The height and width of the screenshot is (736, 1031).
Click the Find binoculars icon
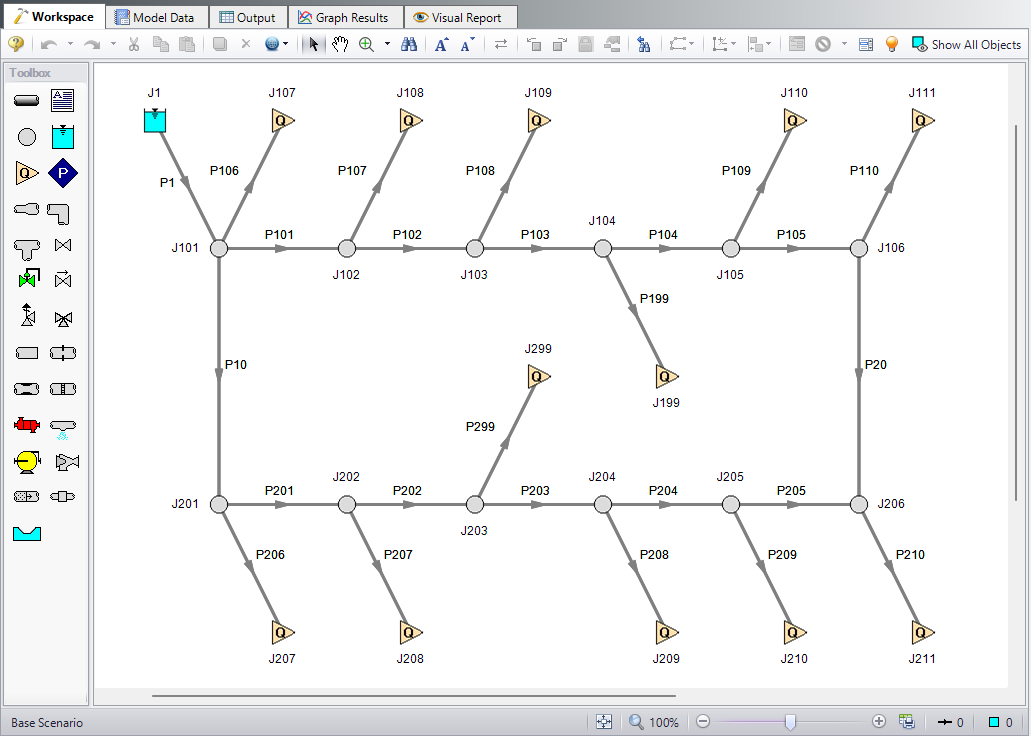[x=409, y=44]
